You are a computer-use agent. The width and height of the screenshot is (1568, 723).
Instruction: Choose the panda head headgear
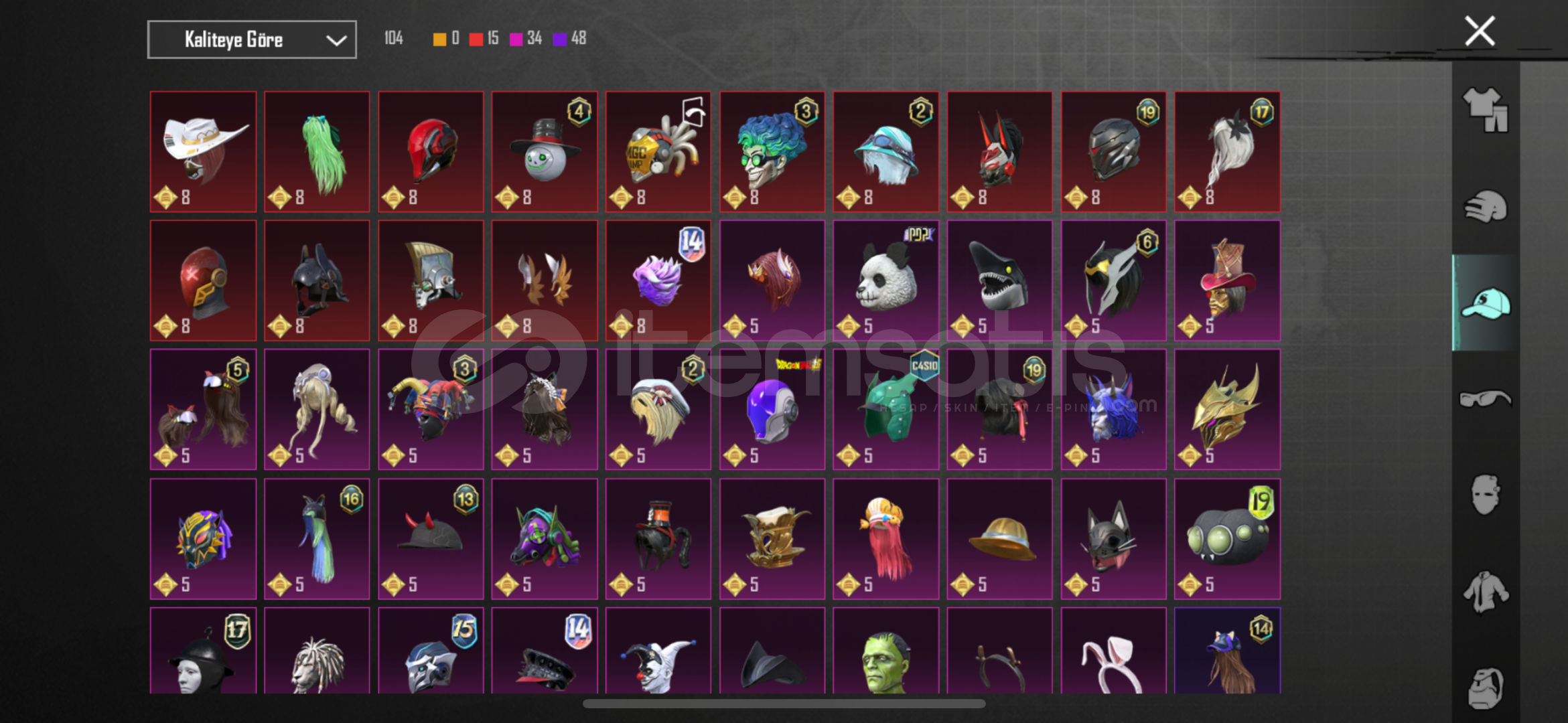pos(885,280)
